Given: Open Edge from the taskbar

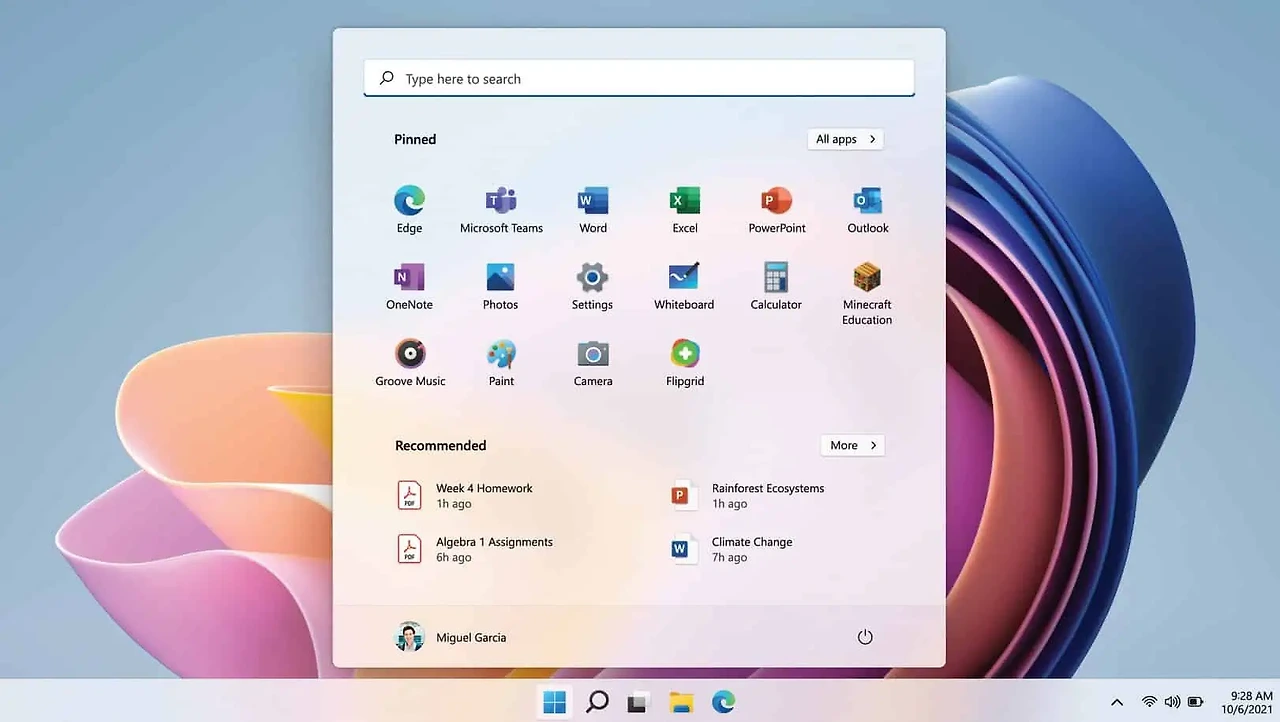Looking at the screenshot, I should pyautogui.click(x=723, y=702).
